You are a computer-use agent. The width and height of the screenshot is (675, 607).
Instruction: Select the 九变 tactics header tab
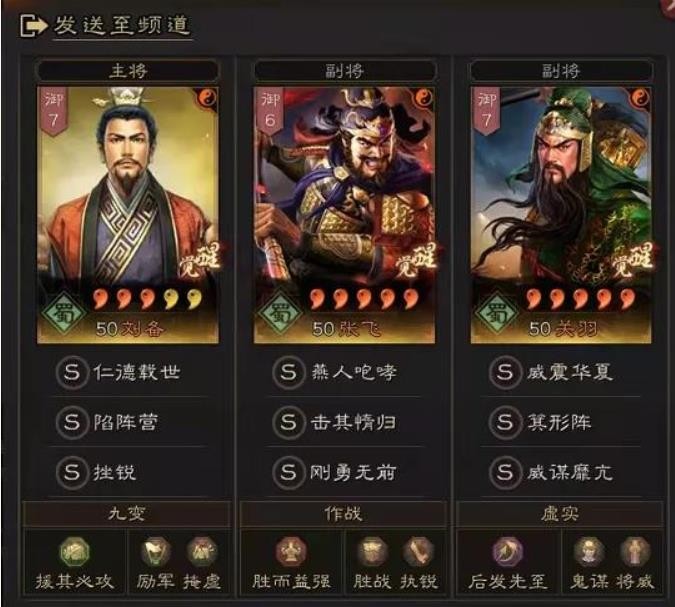(127, 514)
